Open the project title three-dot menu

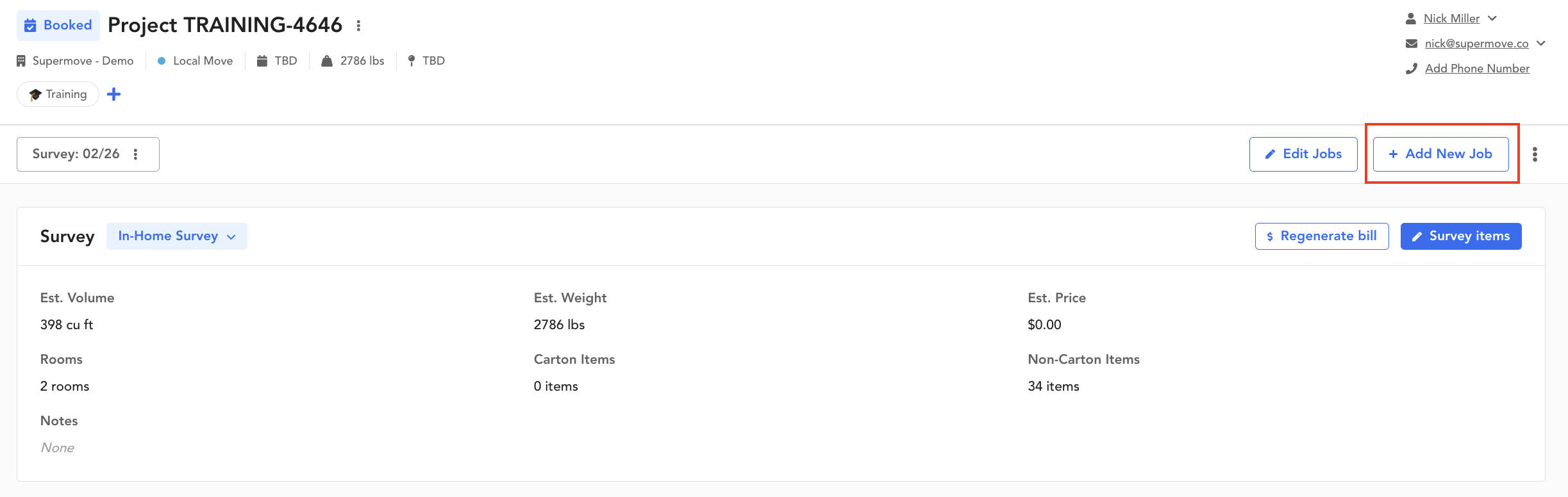(358, 26)
